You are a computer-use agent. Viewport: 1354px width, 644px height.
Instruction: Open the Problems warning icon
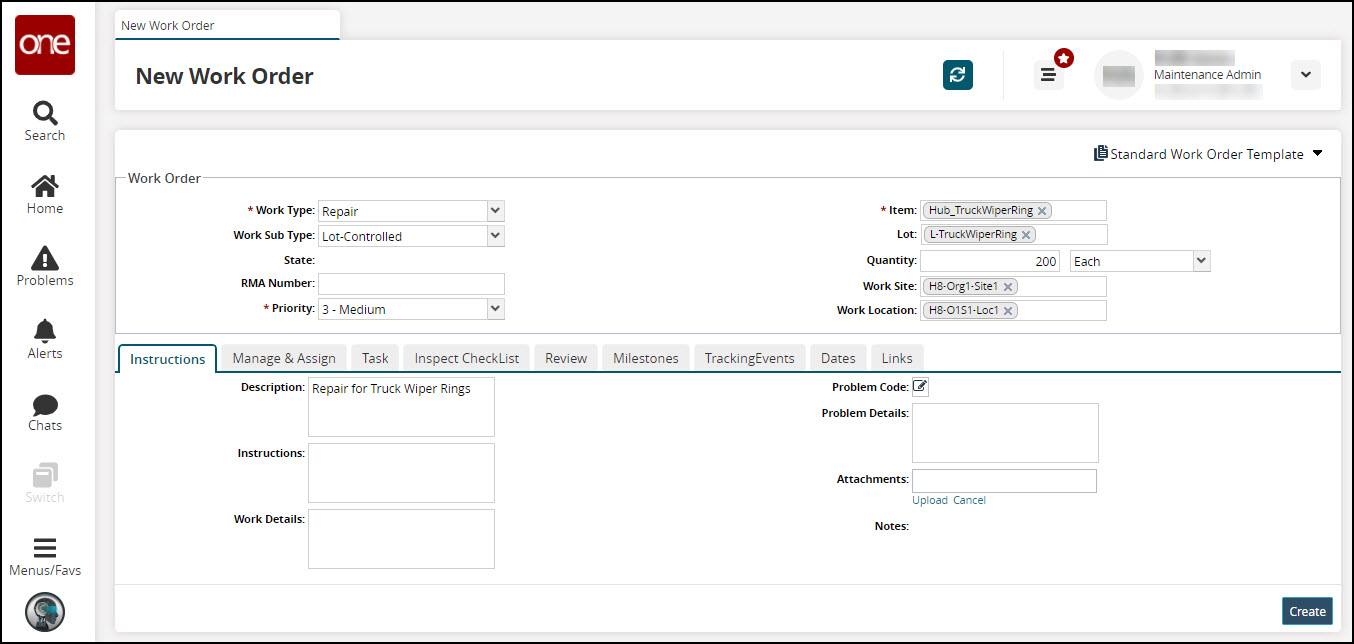(45, 266)
